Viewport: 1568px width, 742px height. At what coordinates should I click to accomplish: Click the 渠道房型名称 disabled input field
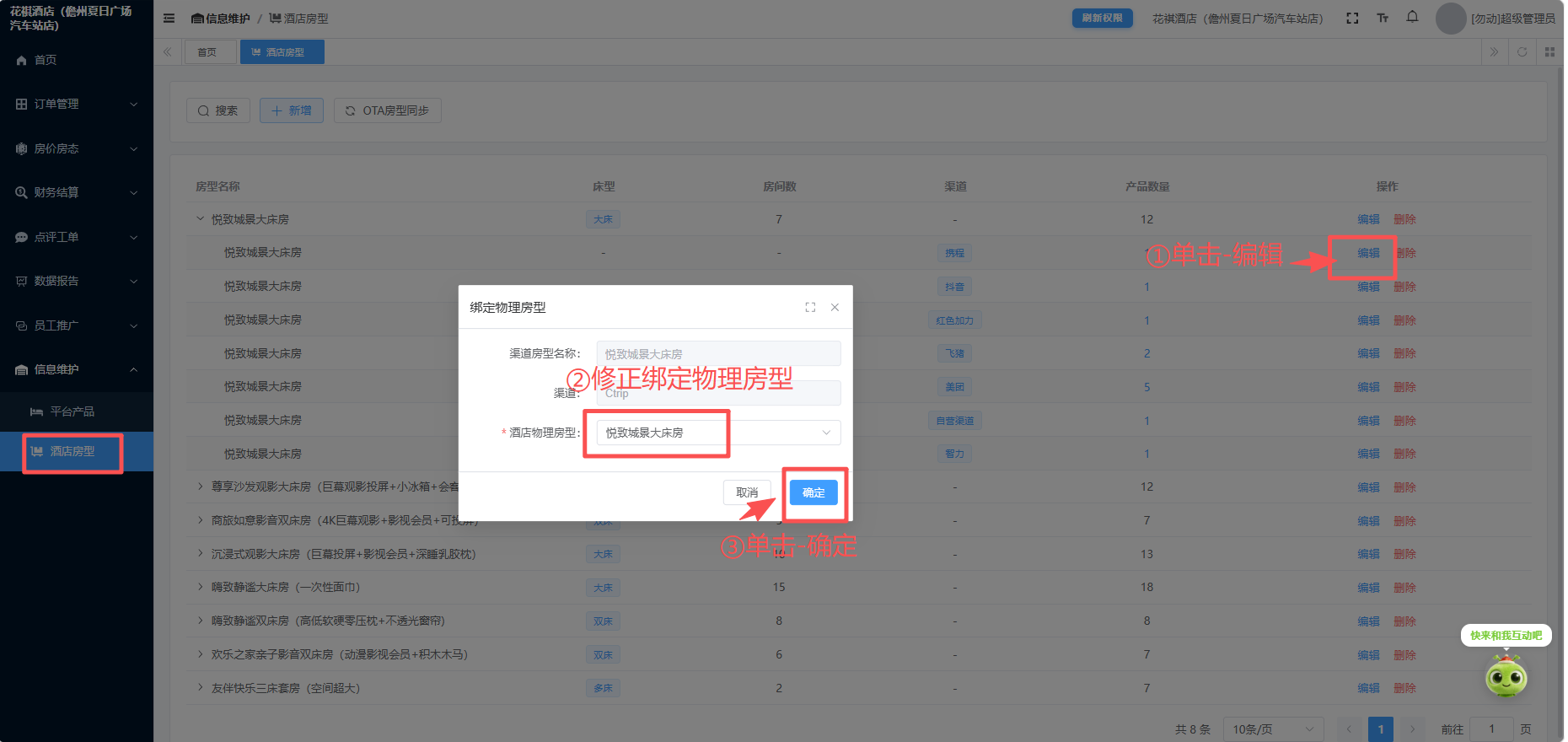718,353
